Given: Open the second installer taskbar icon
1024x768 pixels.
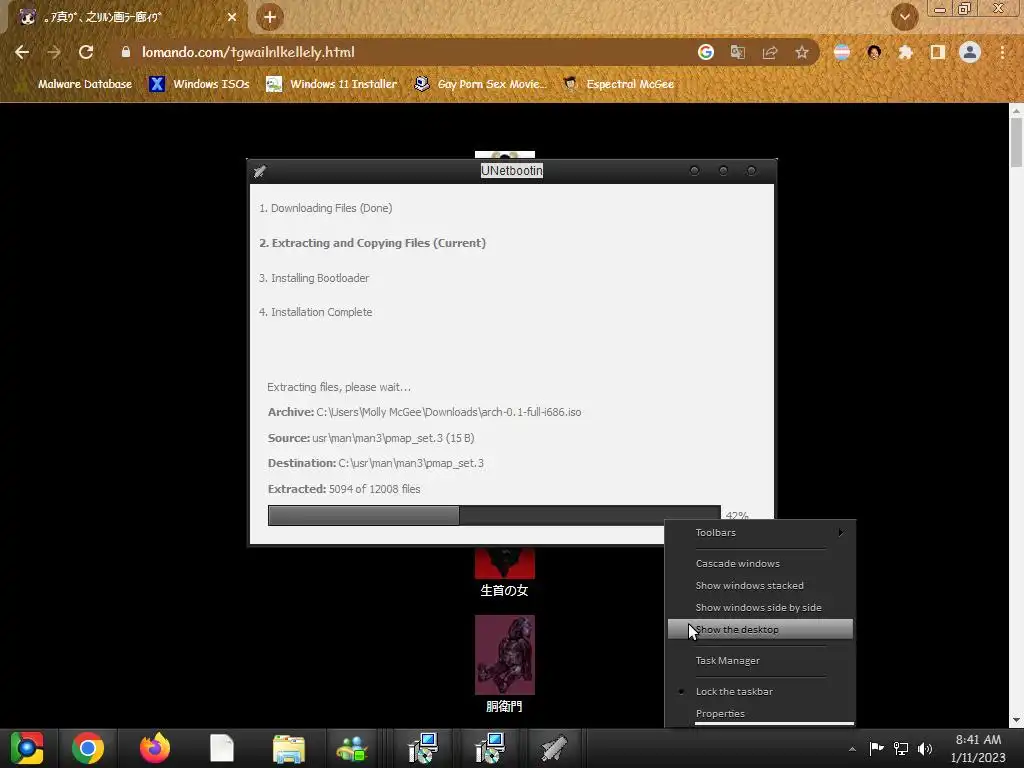Looking at the screenshot, I should pyautogui.click(x=490, y=748).
